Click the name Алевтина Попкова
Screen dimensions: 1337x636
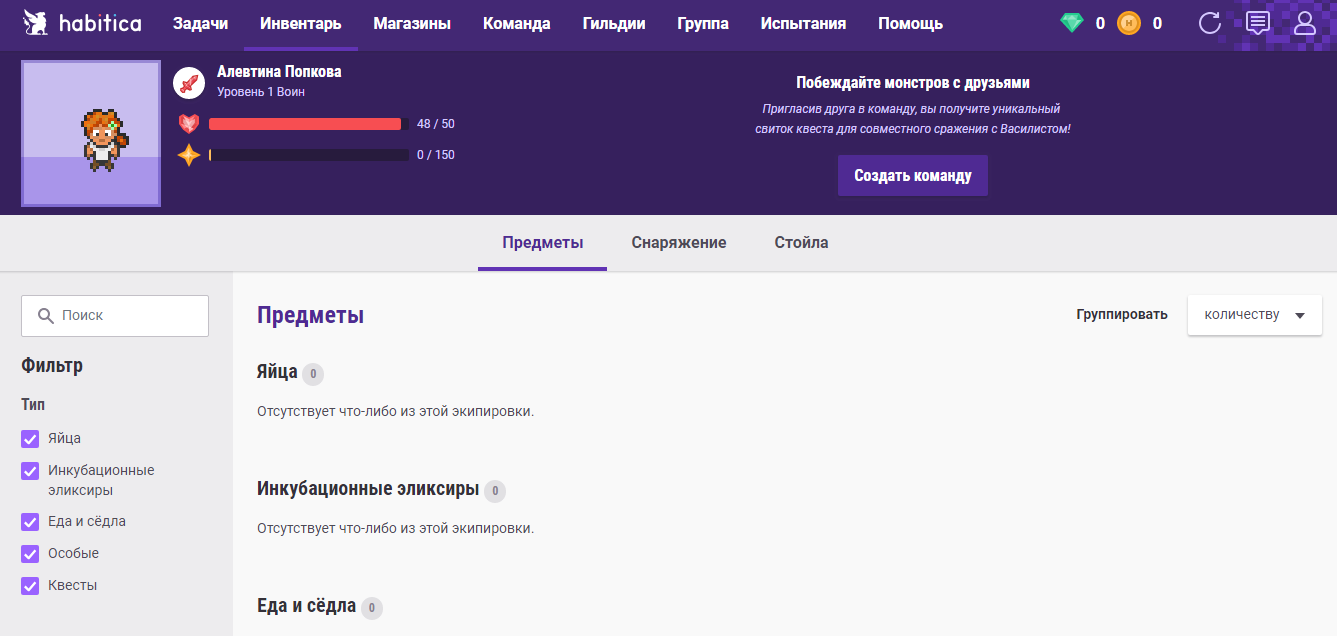[279, 72]
